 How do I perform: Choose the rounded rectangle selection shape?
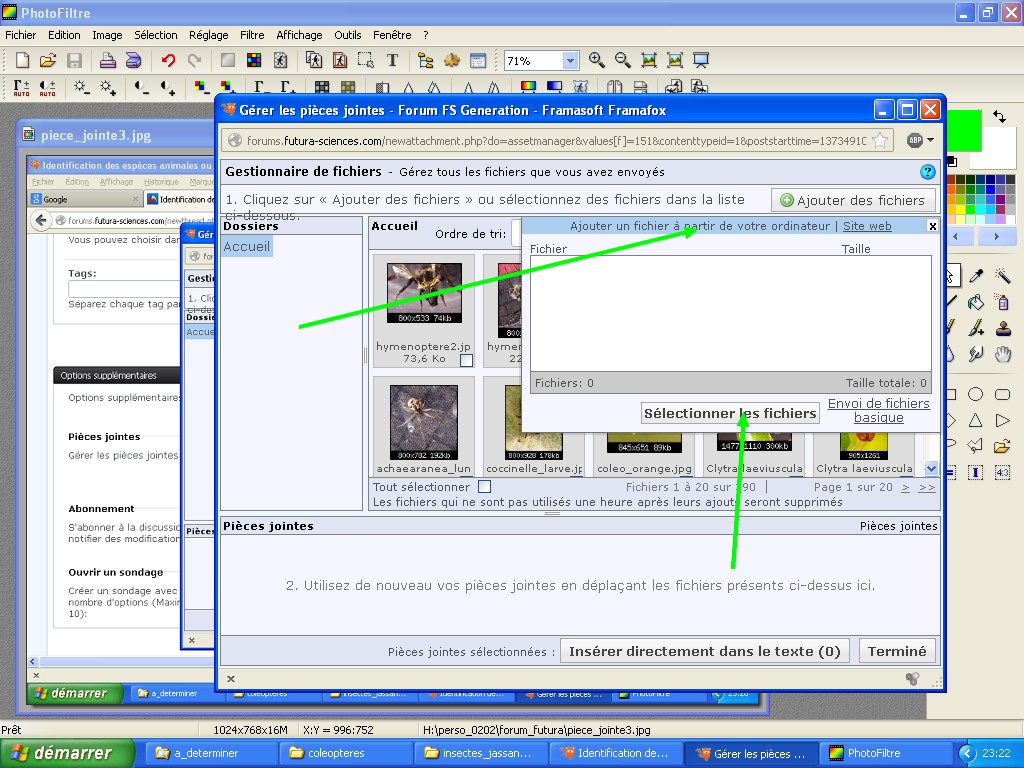pos(1002,394)
